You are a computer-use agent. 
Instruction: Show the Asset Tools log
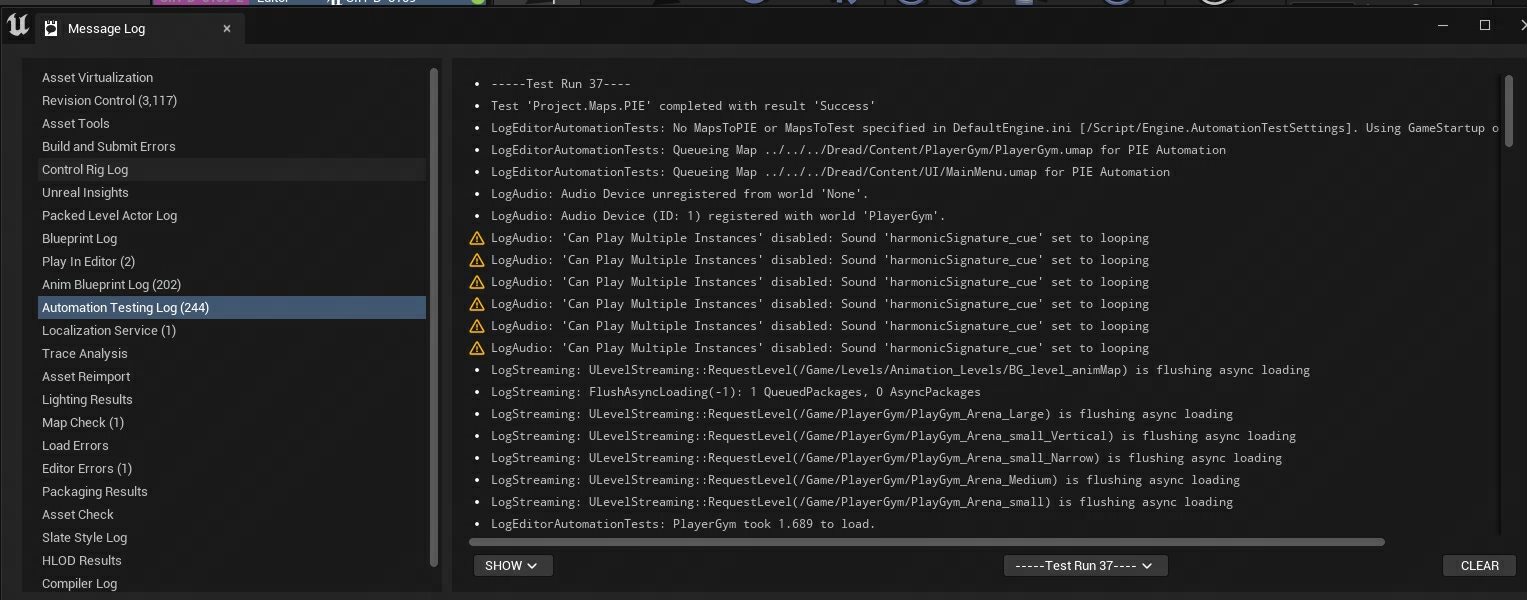[232, 123]
